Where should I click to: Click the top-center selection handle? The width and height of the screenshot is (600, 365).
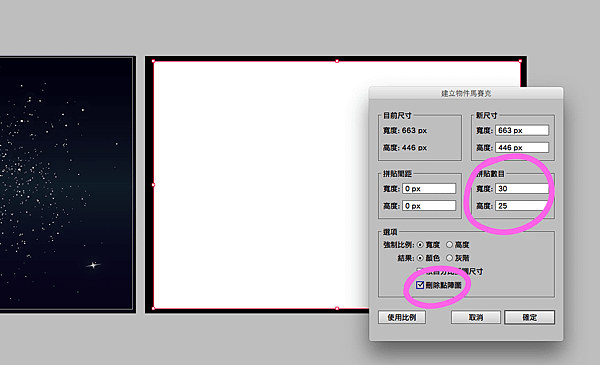337,61
